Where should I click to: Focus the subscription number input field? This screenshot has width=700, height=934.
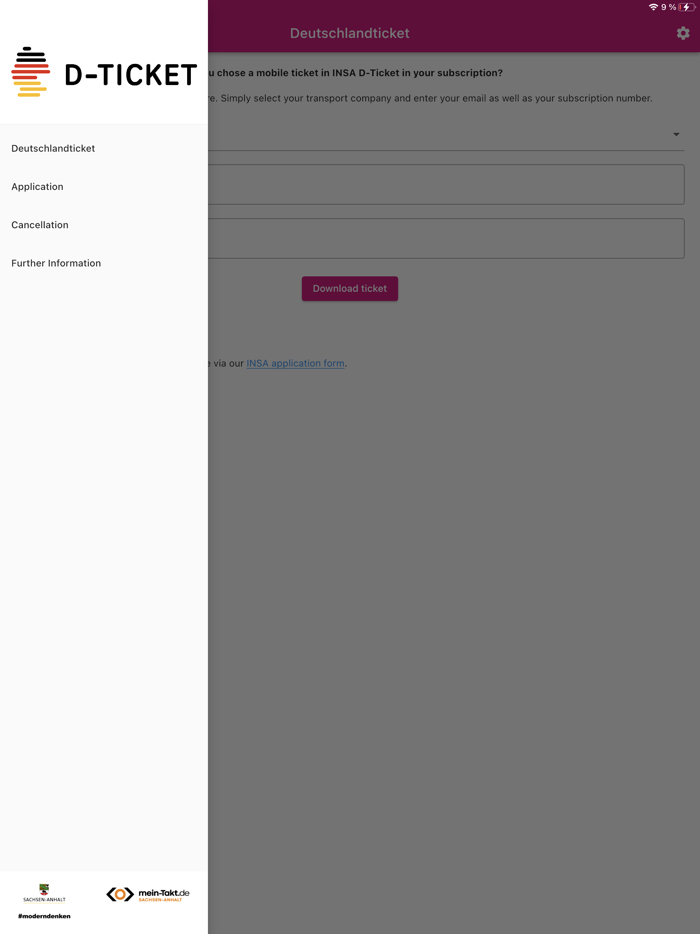click(446, 238)
